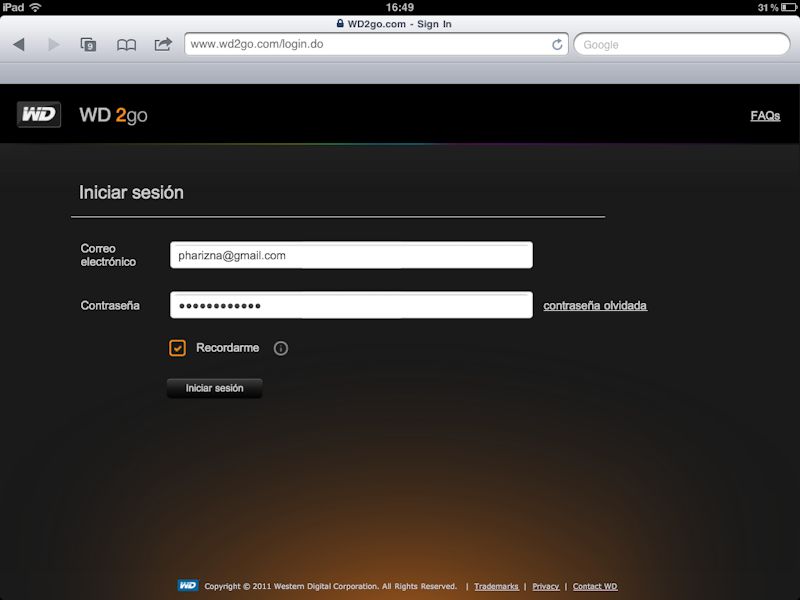Open contraseña olvidada link
800x600 pixels.
click(595, 306)
